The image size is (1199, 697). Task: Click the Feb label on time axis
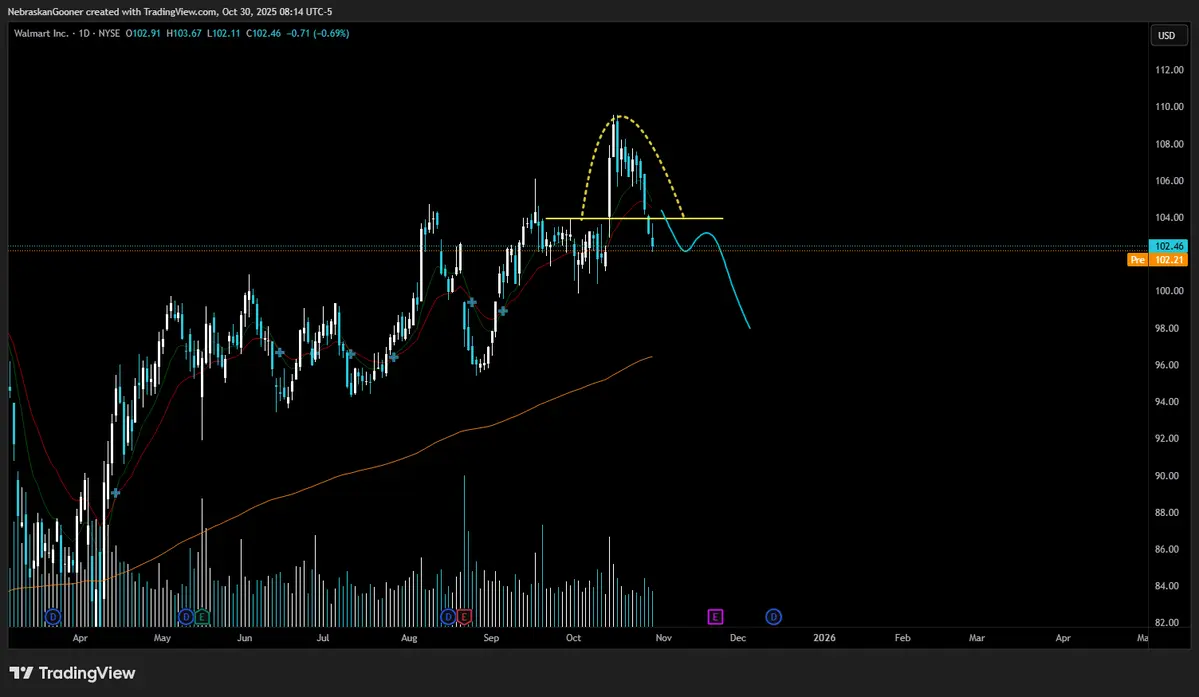[902, 637]
